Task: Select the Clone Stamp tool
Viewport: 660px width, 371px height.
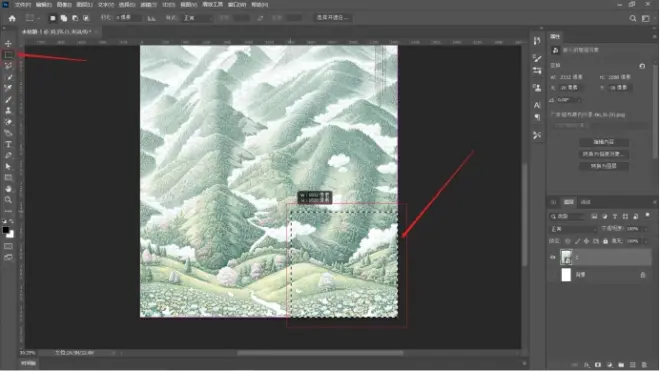Action: (8, 110)
